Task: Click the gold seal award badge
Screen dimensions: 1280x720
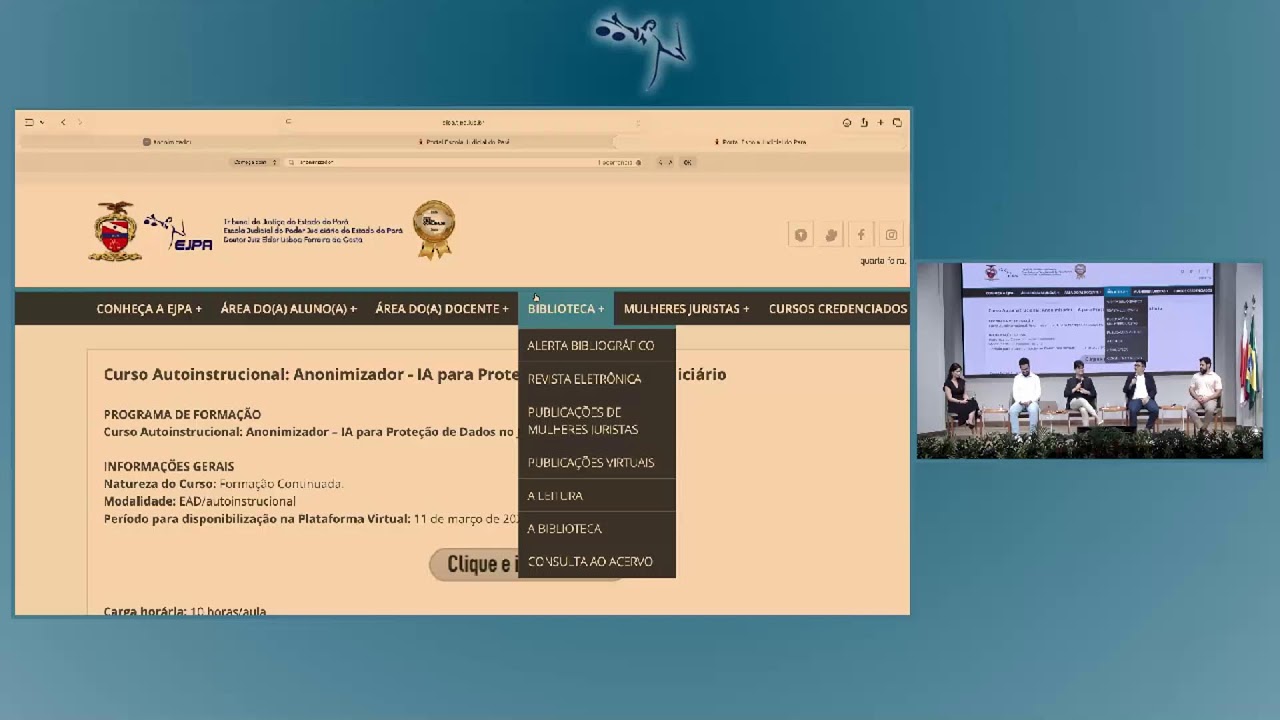Action: [434, 229]
